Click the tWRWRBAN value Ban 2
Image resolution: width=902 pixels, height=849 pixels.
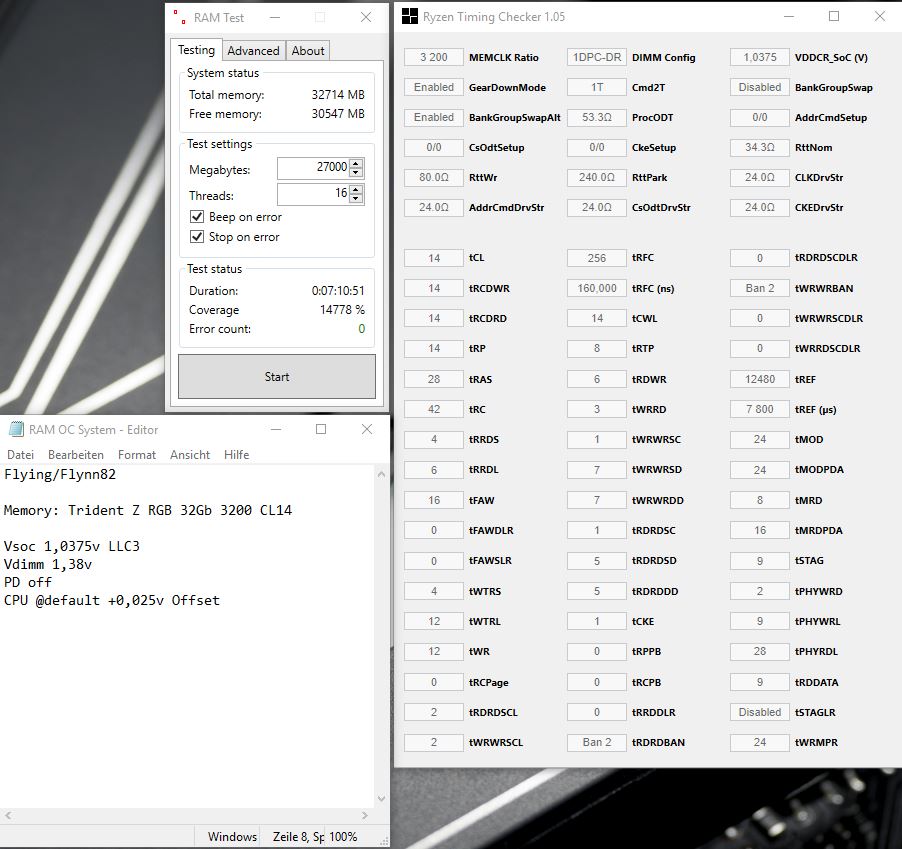click(759, 288)
